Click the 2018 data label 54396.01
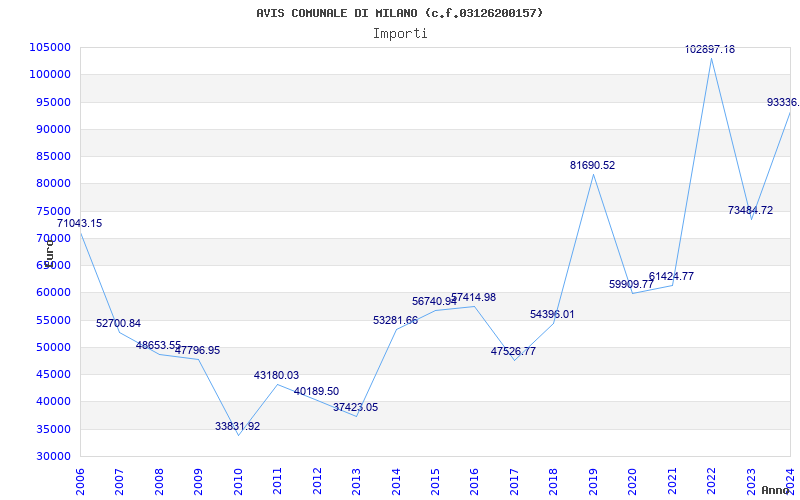This screenshot has width=800, height=500. (552, 314)
